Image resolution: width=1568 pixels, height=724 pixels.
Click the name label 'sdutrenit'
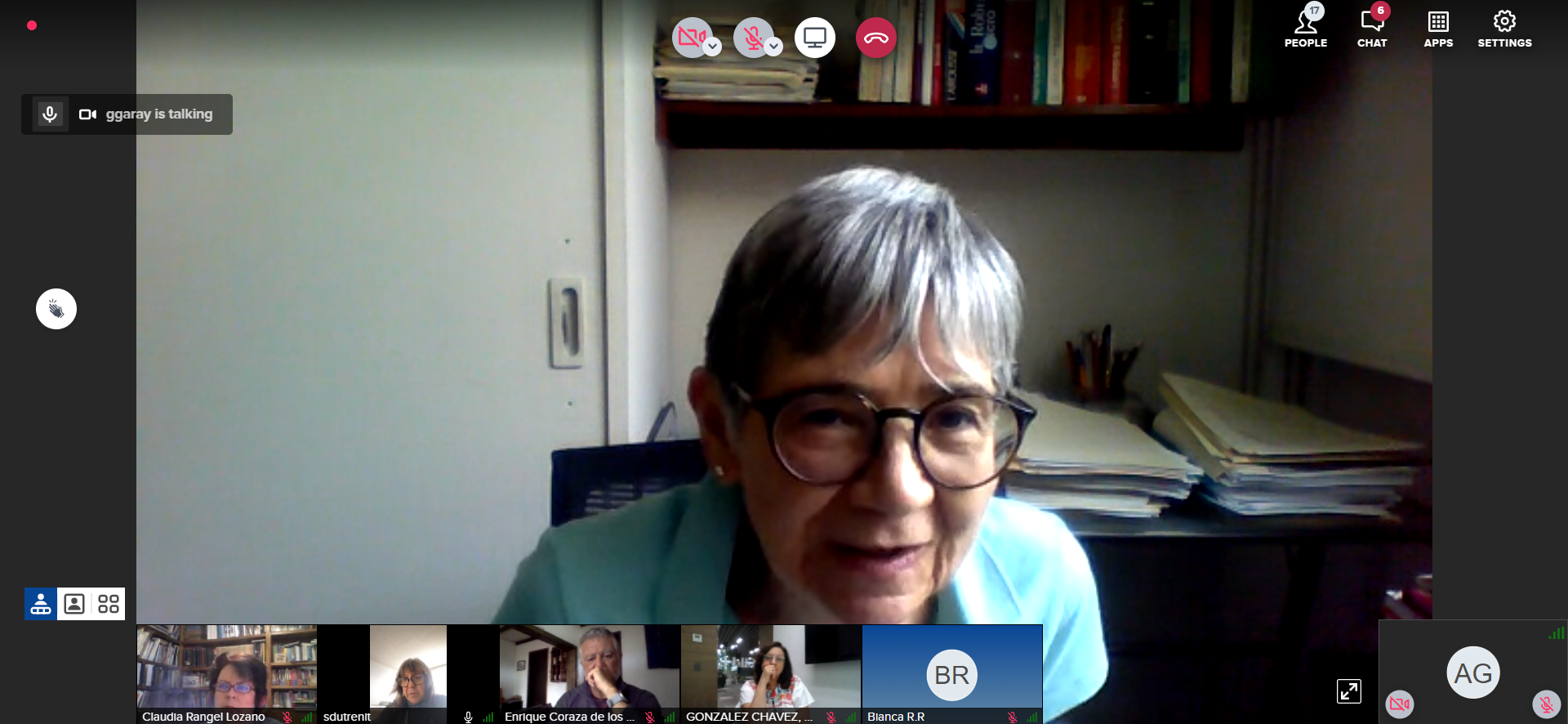pos(347,717)
